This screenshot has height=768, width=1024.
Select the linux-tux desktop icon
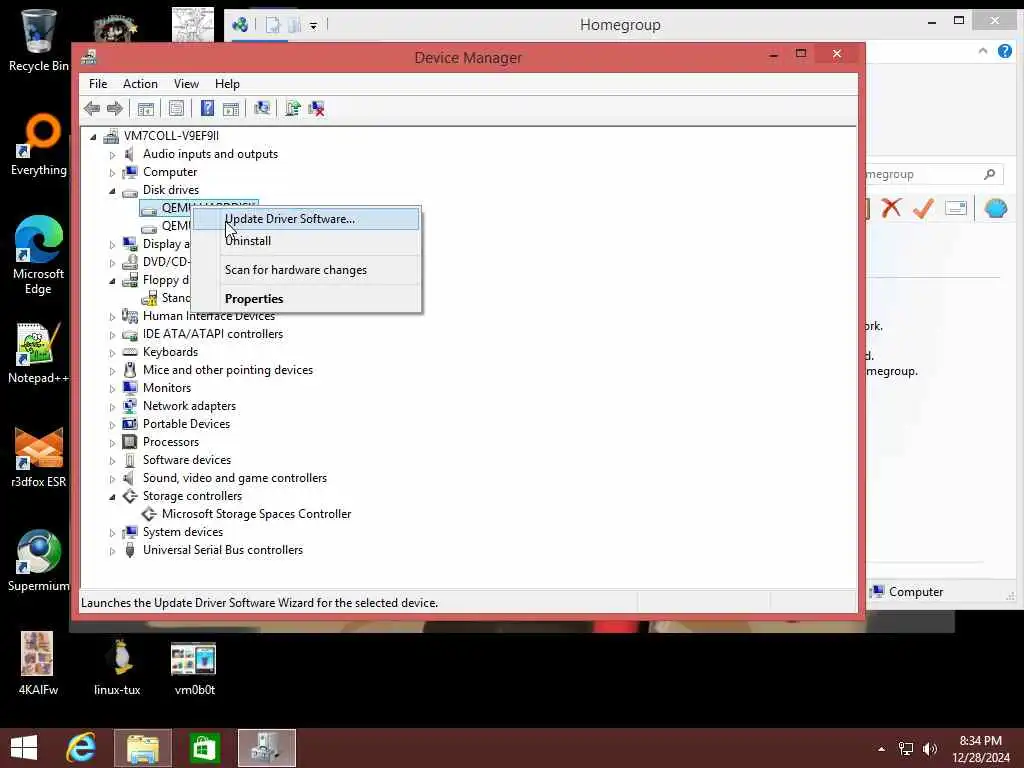click(x=118, y=667)
